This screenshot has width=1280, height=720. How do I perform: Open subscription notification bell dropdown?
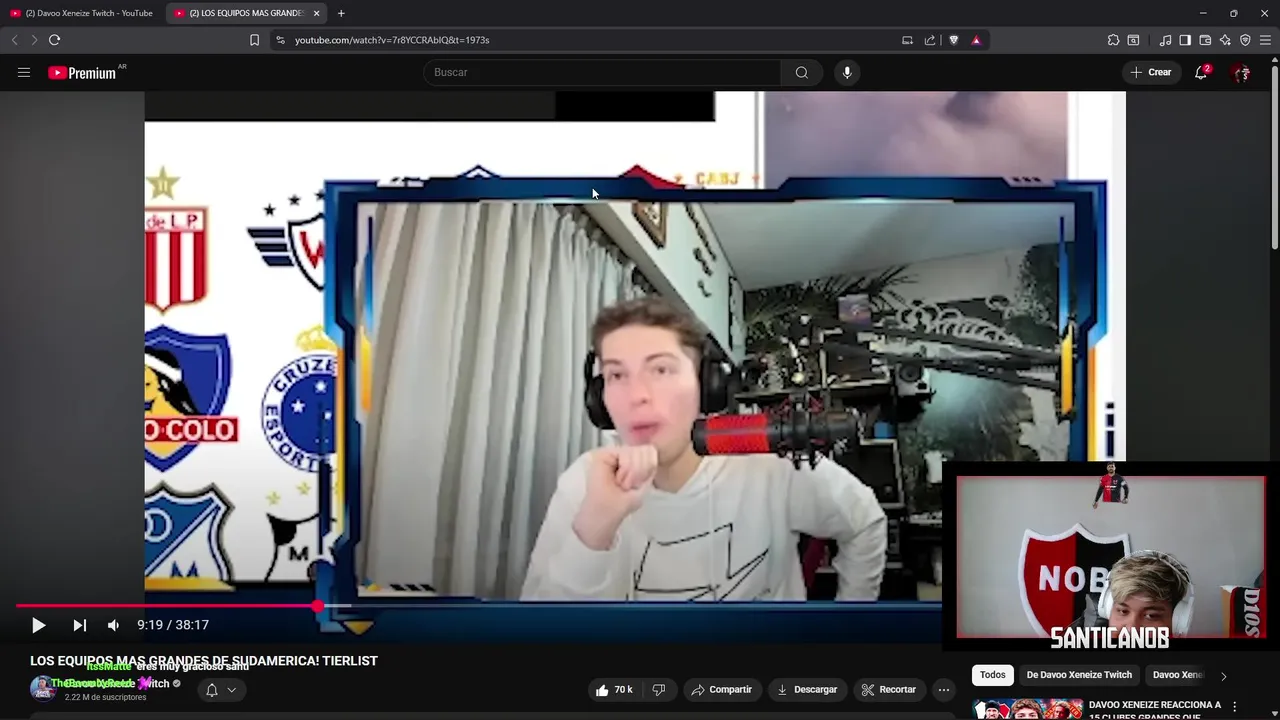tap(221, 690)
